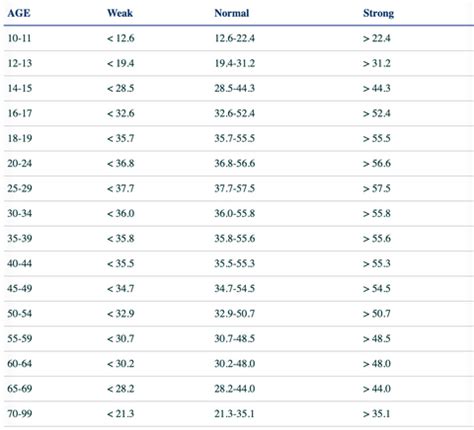Click the strong value > 55.5
Image resolution: width=474 pixels, height=430 pixels.
tap(377, 138)
